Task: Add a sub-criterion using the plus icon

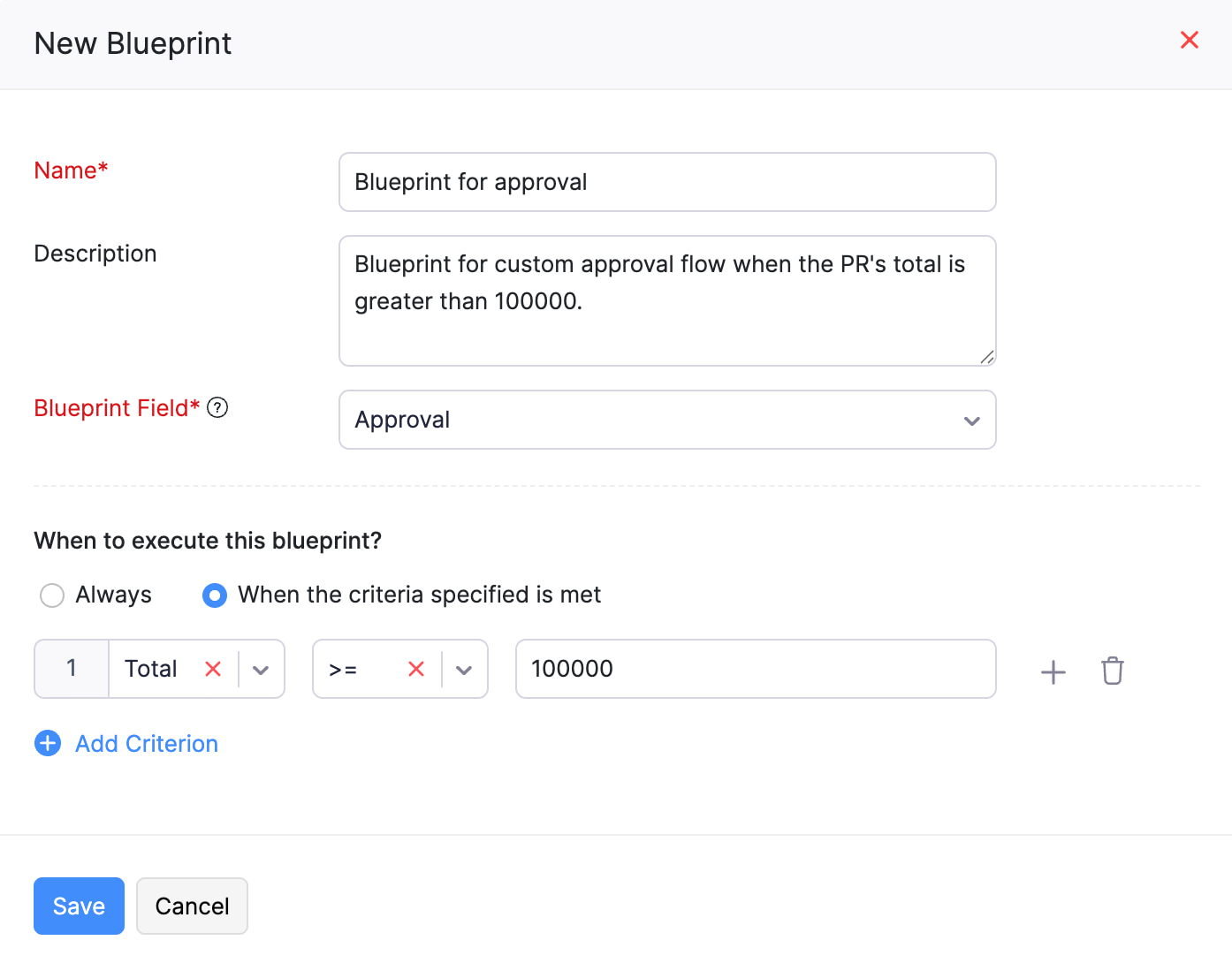Action: 1053,671
